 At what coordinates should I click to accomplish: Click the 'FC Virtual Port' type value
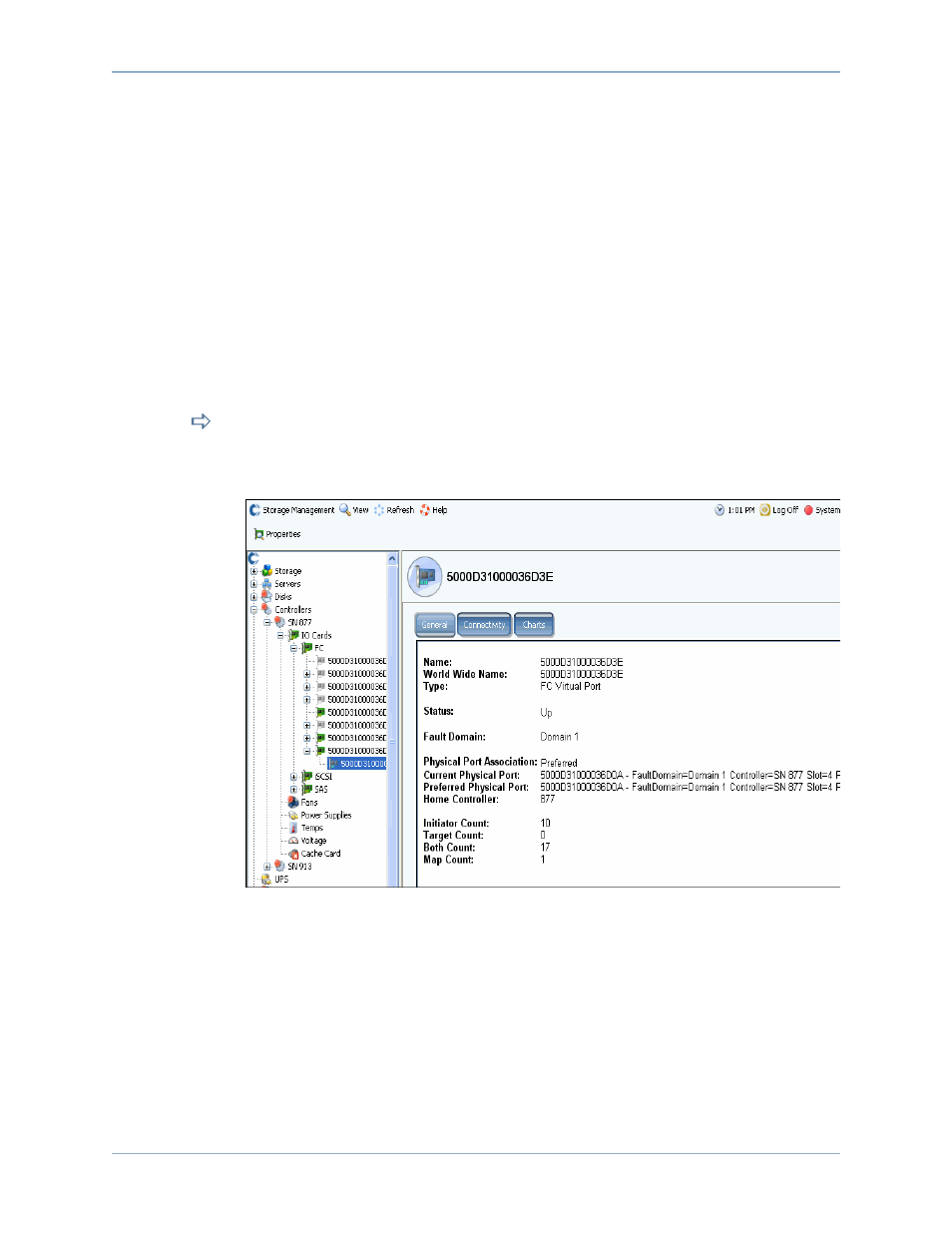click(571, 686)
